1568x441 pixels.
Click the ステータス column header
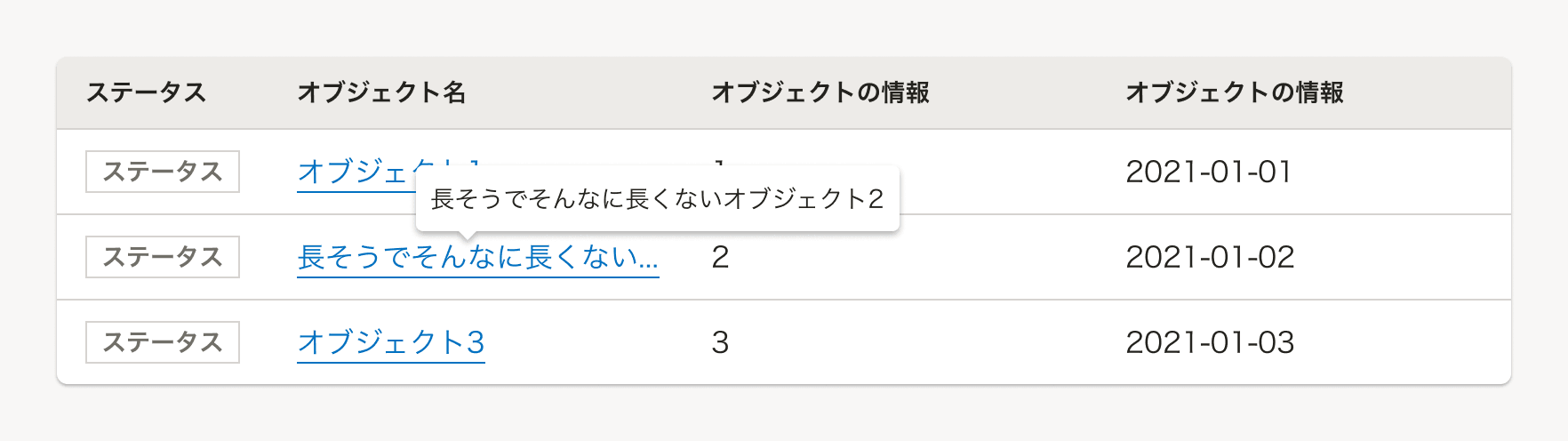[146, 92]
